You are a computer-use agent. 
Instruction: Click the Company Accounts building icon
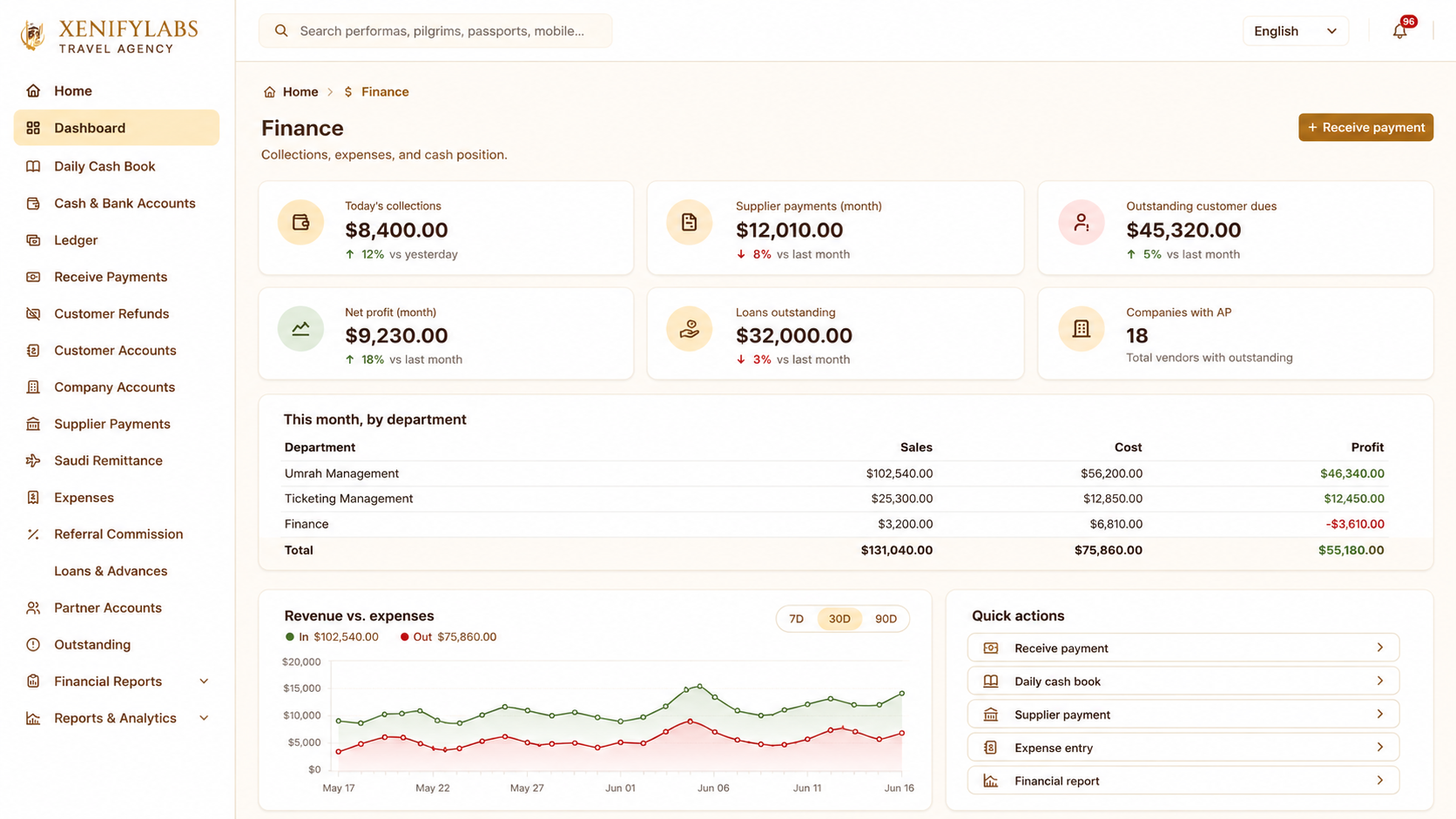click(33, 387)
